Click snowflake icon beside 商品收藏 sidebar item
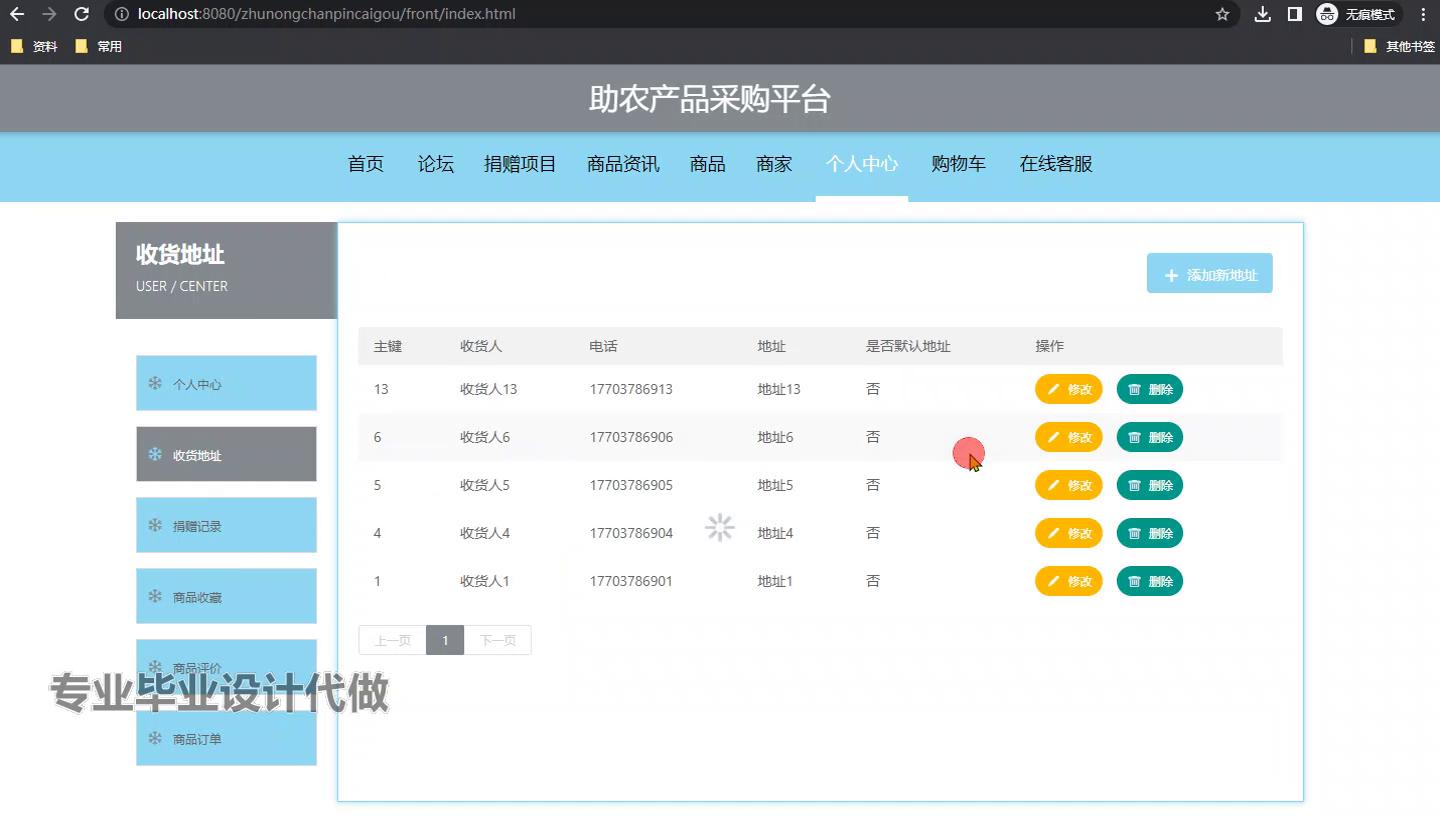Screen dimensions: 1440x816 [x=155, y=596]
